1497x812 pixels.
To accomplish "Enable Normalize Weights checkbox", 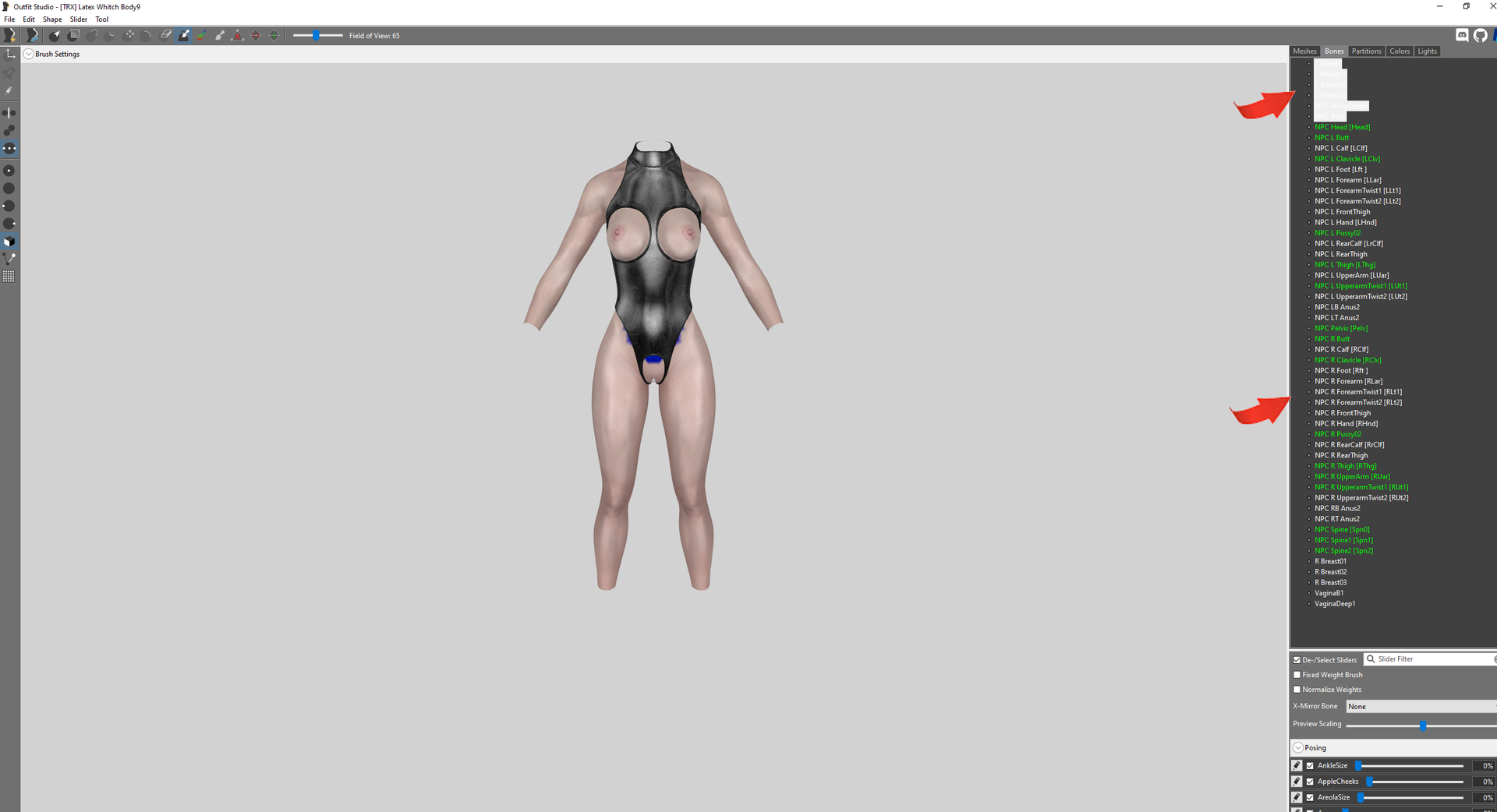I will [x=1297, y=690].
